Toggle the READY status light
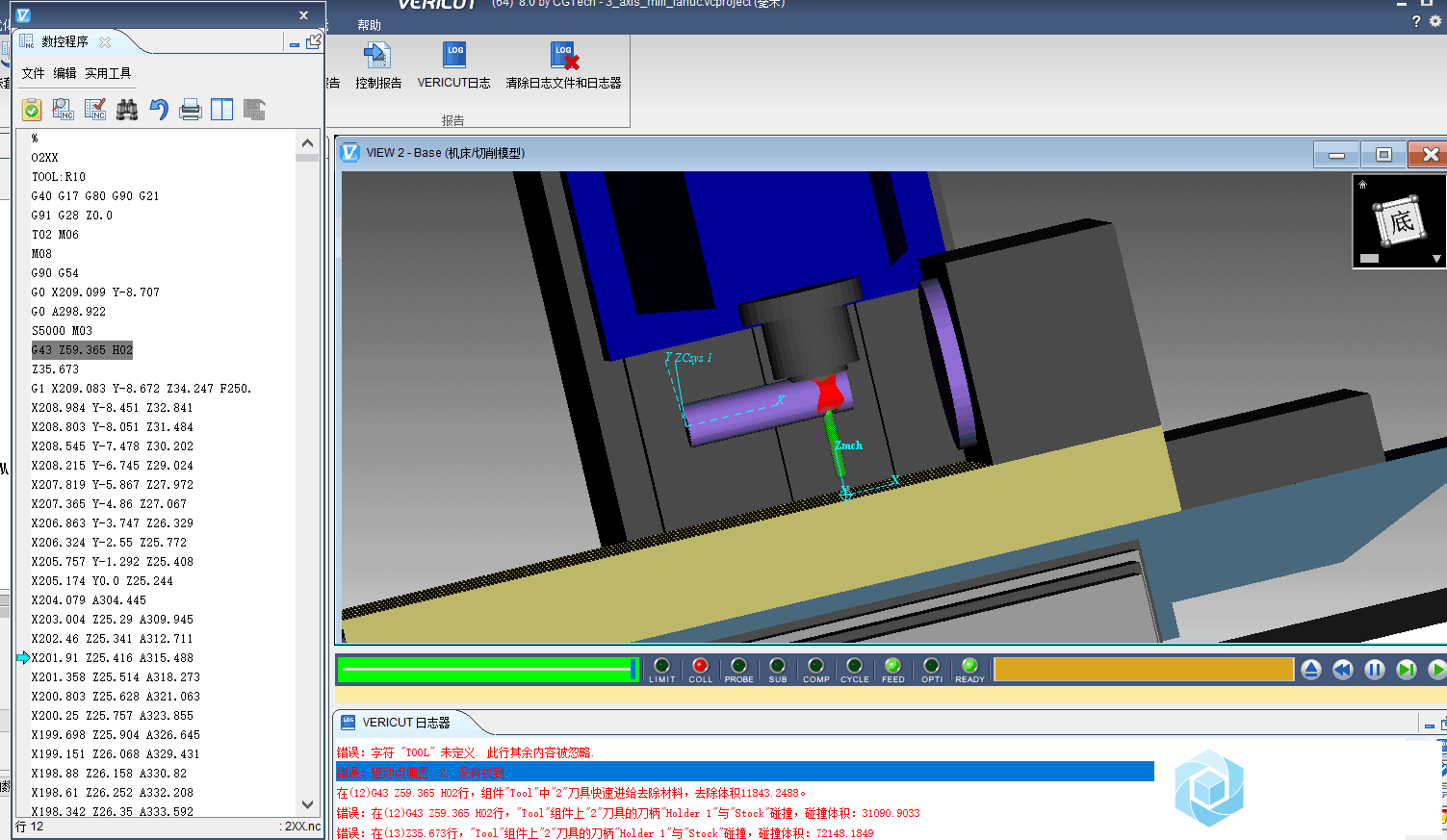This screenshot has width=1447, height=840. coord(970,666)
